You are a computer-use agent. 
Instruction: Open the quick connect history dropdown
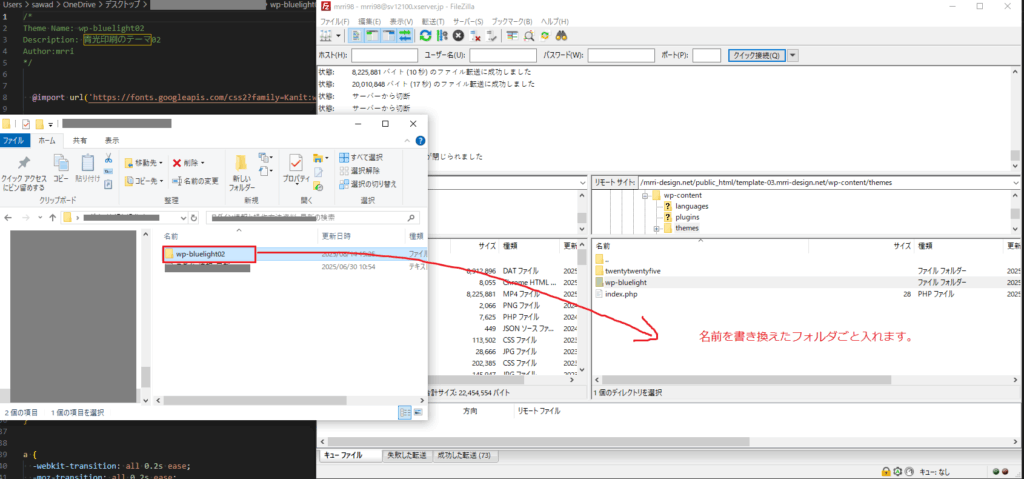click(x=793, y=55)
